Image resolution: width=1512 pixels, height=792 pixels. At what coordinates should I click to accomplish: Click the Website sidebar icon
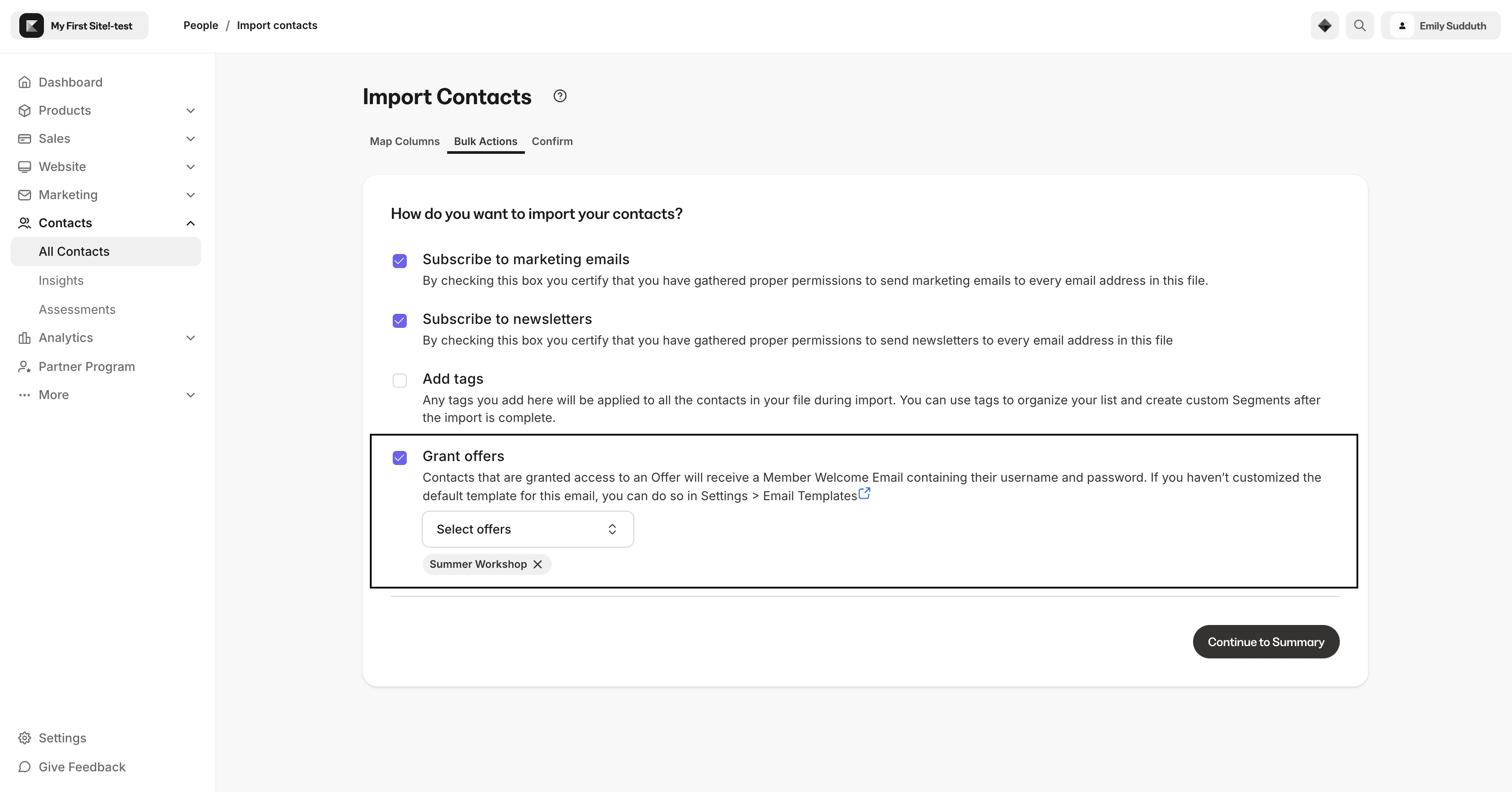click(x=24, y=167)
